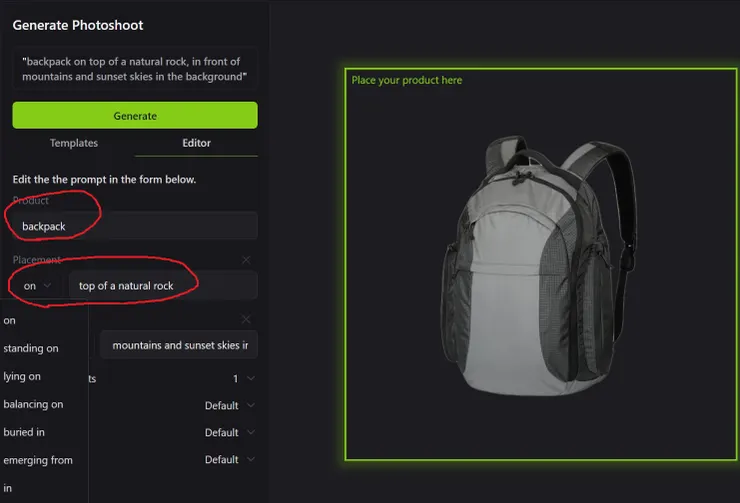Switch to the Editor tab
This screenshot has width=740, height=503.
[196, 143]
